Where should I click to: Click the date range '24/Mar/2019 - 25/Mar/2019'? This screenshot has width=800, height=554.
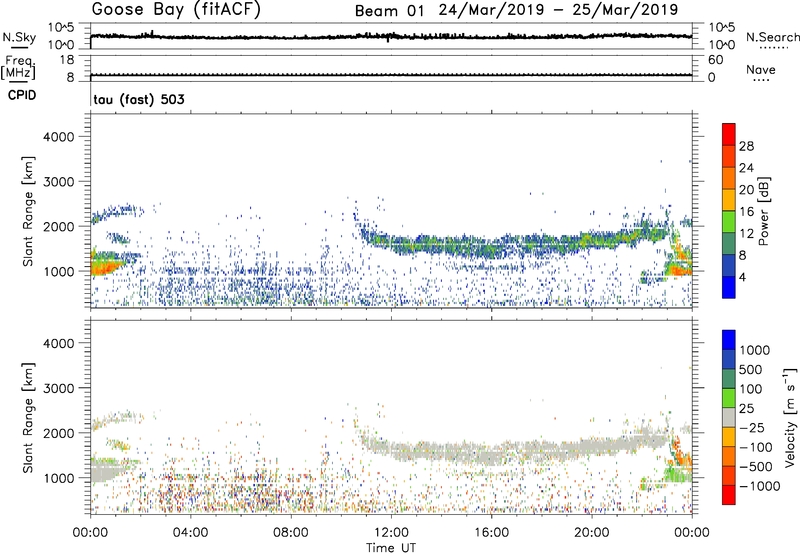coord(559,10)
